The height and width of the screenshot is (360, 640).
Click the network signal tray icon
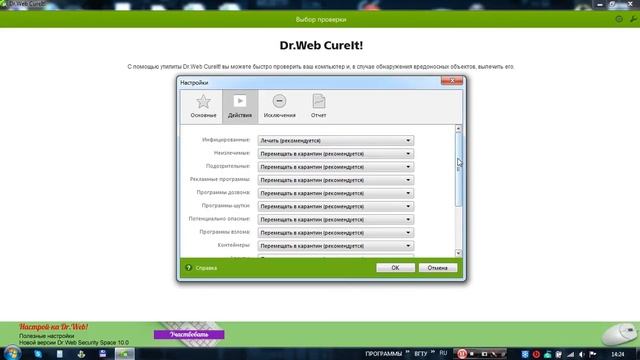(x=570, y=354)
